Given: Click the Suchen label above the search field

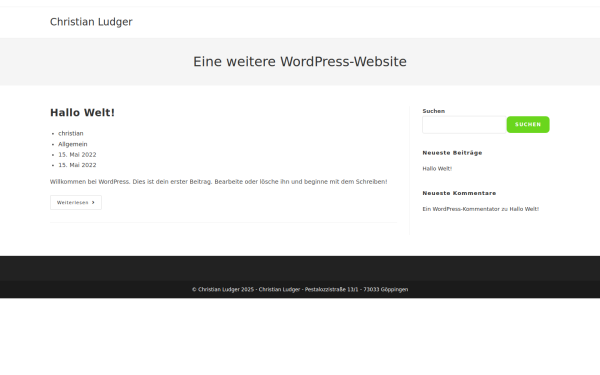Looking at the screenshot, I should coord(434,111).
